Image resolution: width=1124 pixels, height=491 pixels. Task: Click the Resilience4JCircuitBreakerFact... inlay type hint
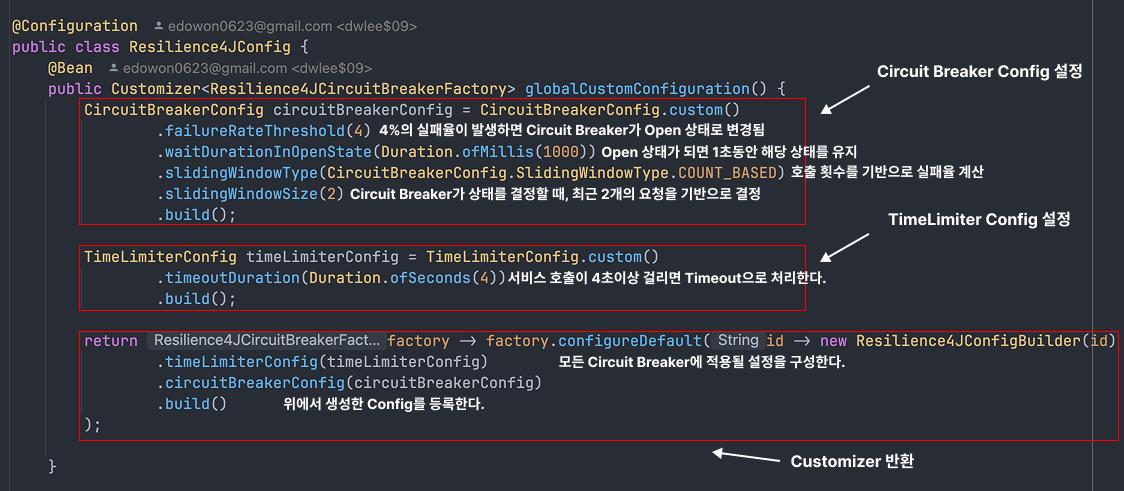267,340
